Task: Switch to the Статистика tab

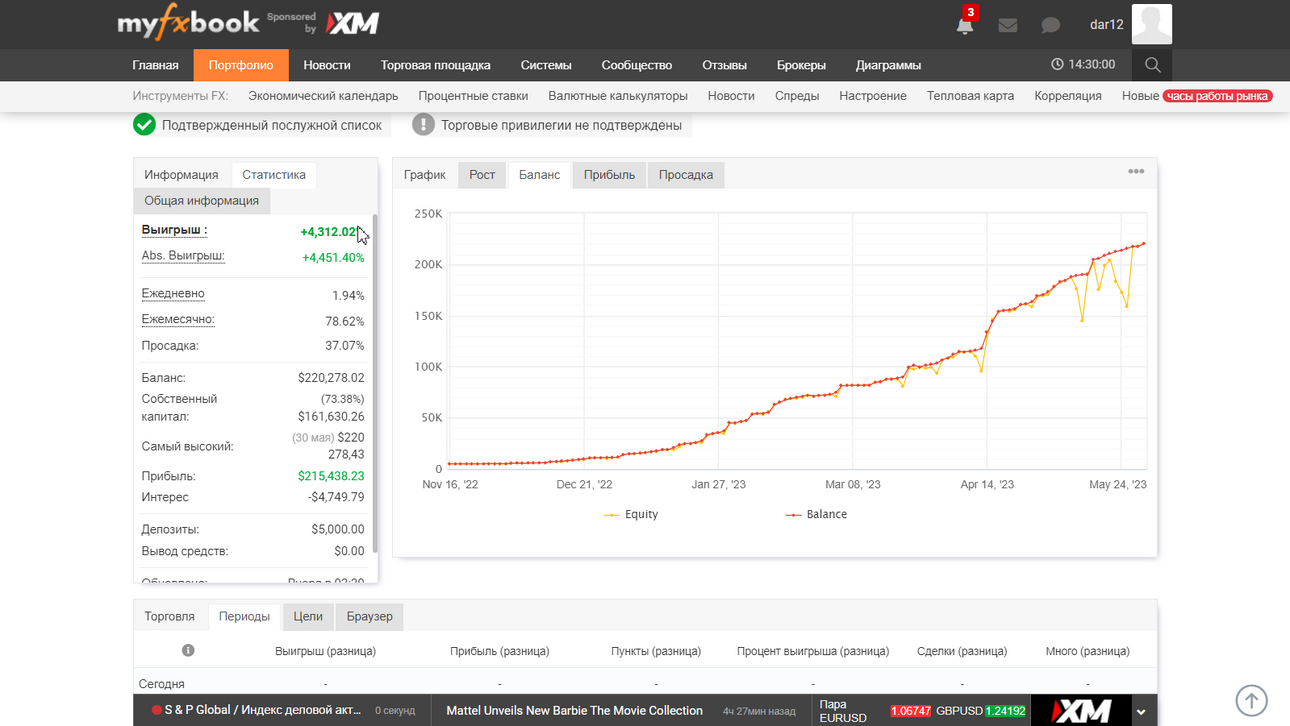Action: click(x=274, y=175)
